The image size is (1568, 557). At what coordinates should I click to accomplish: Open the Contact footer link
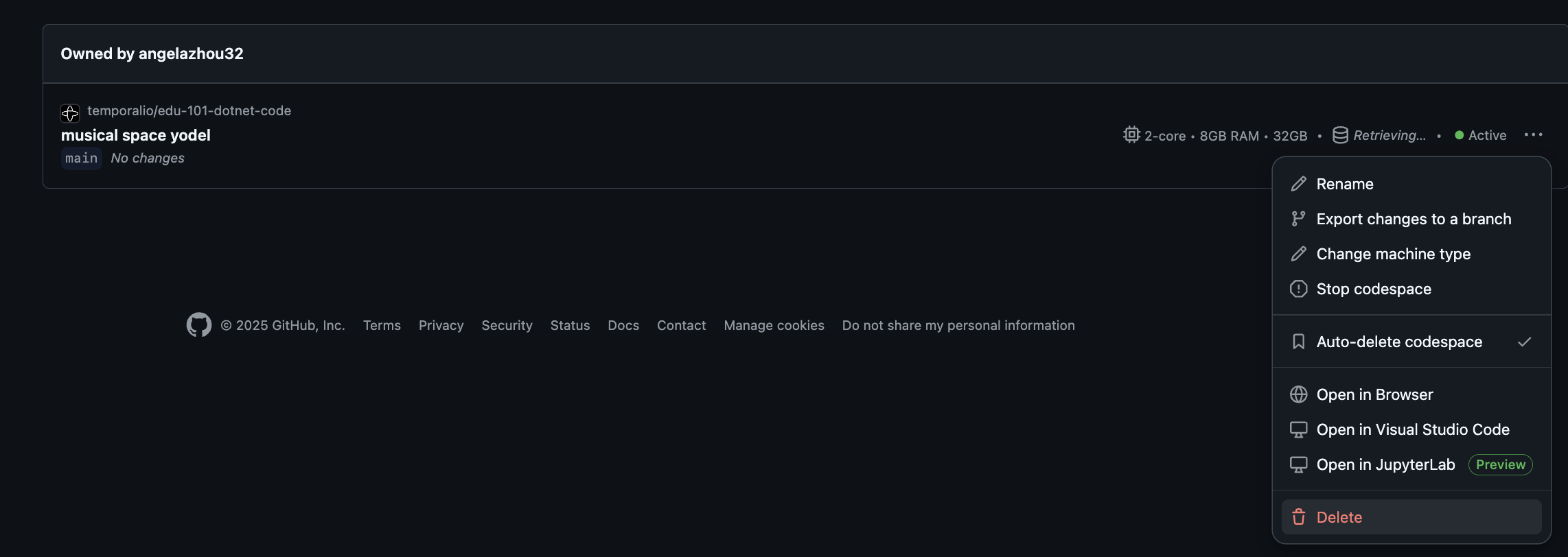(681, 325)
